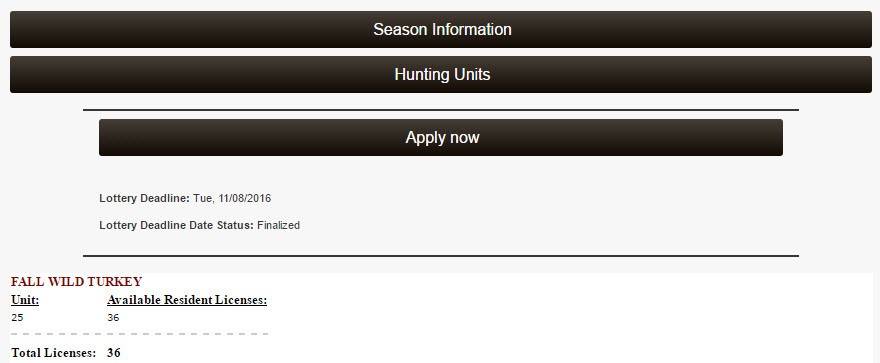Viewport: 880px width, 363px height.
Task: Select the Lottery Deadline Date Status label
Action: [177, 226]
